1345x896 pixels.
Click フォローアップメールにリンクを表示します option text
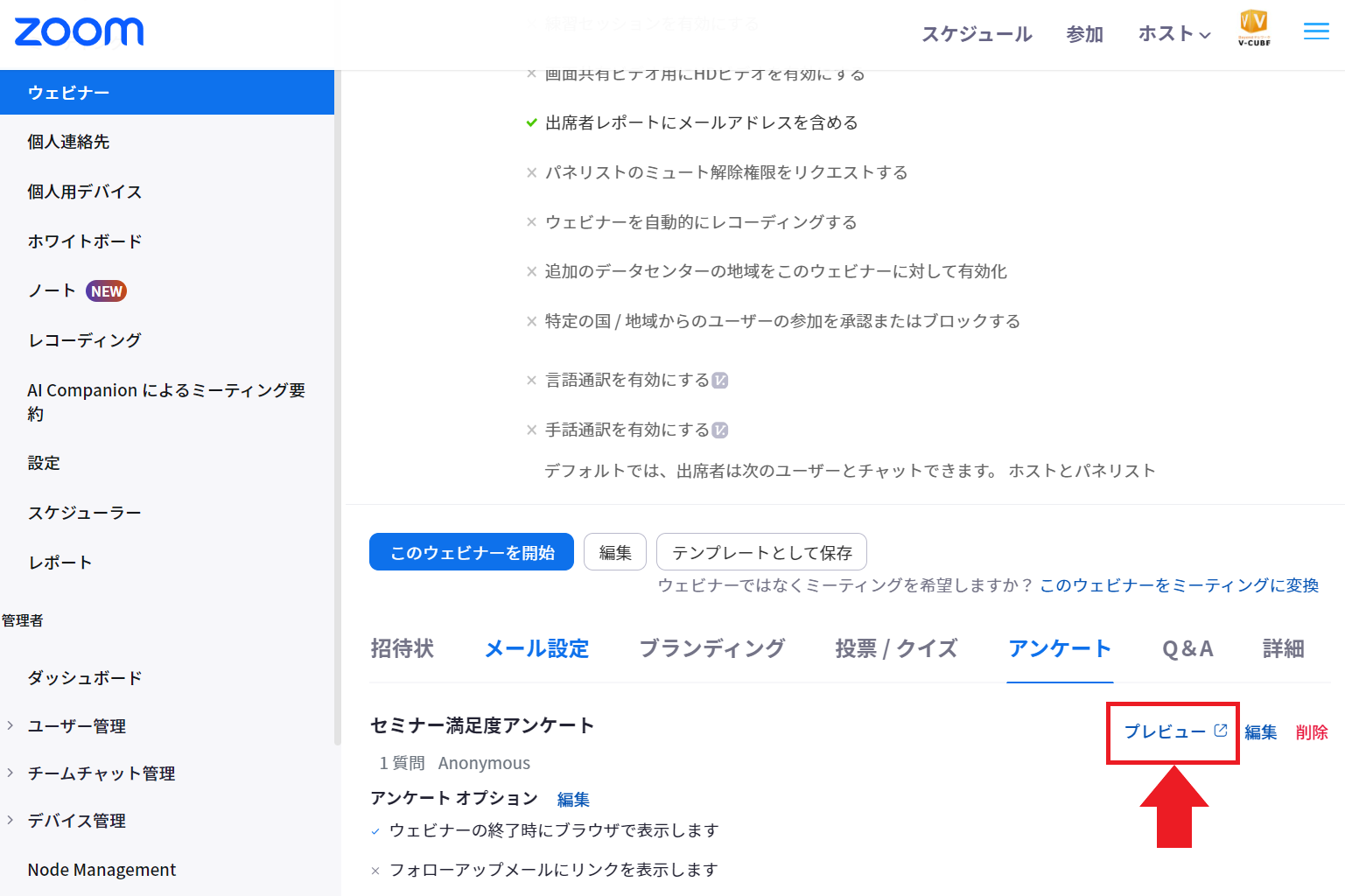pyautogui.click(x=554, y=870)
